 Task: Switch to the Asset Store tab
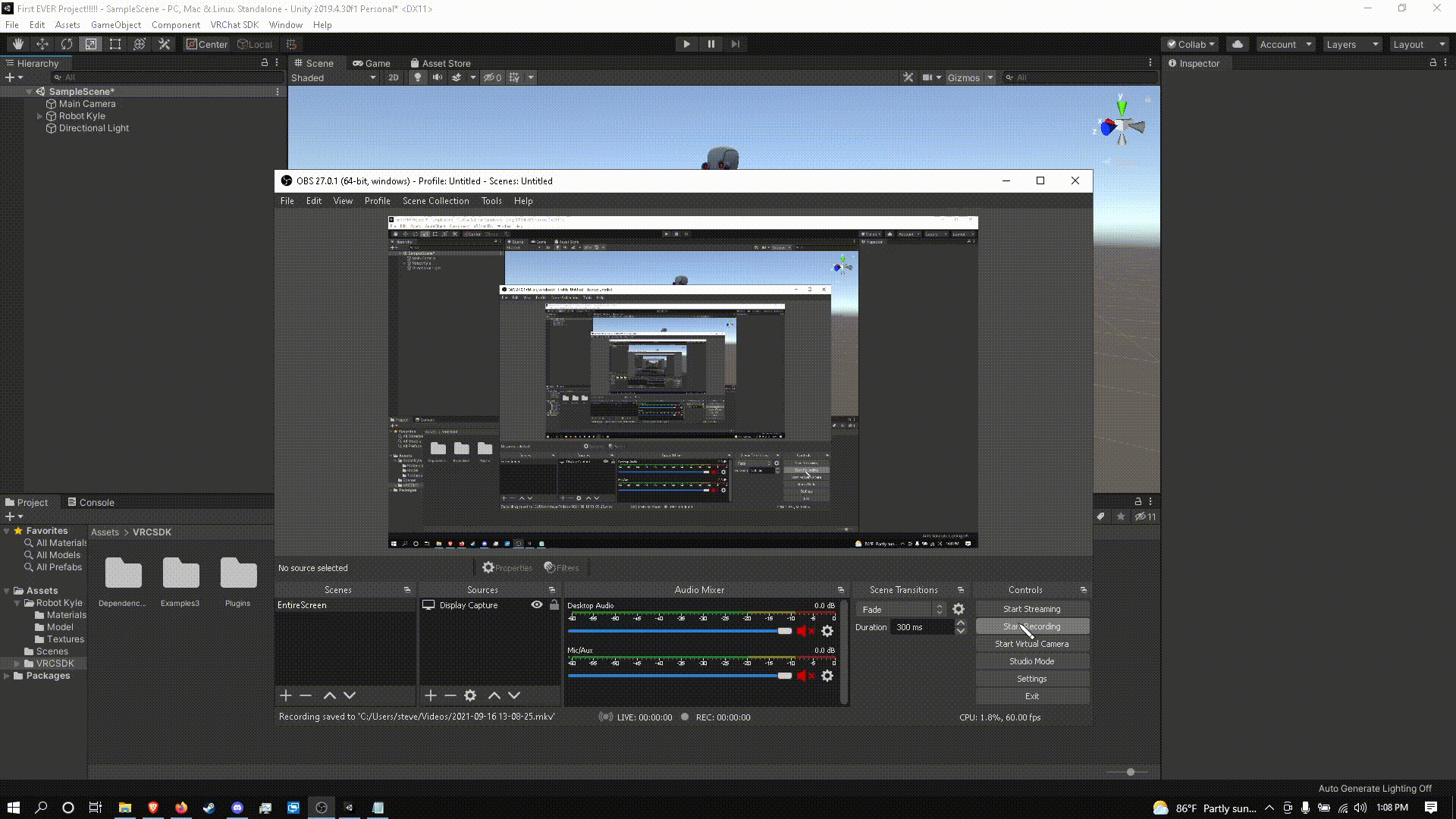pos(441,63)
